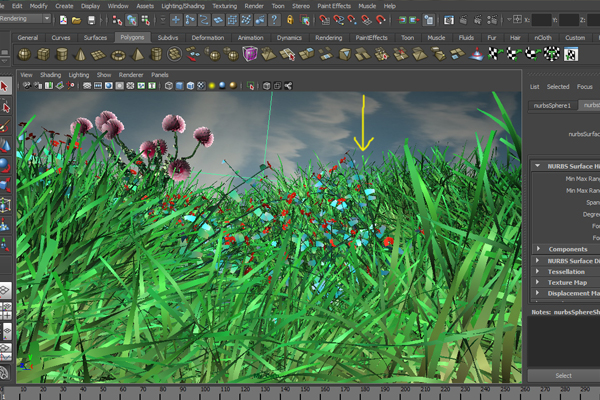Click the yellow light sphere icon in viewport toolbar
Screen dimensions: 600x400
click(x=212, y=86)
